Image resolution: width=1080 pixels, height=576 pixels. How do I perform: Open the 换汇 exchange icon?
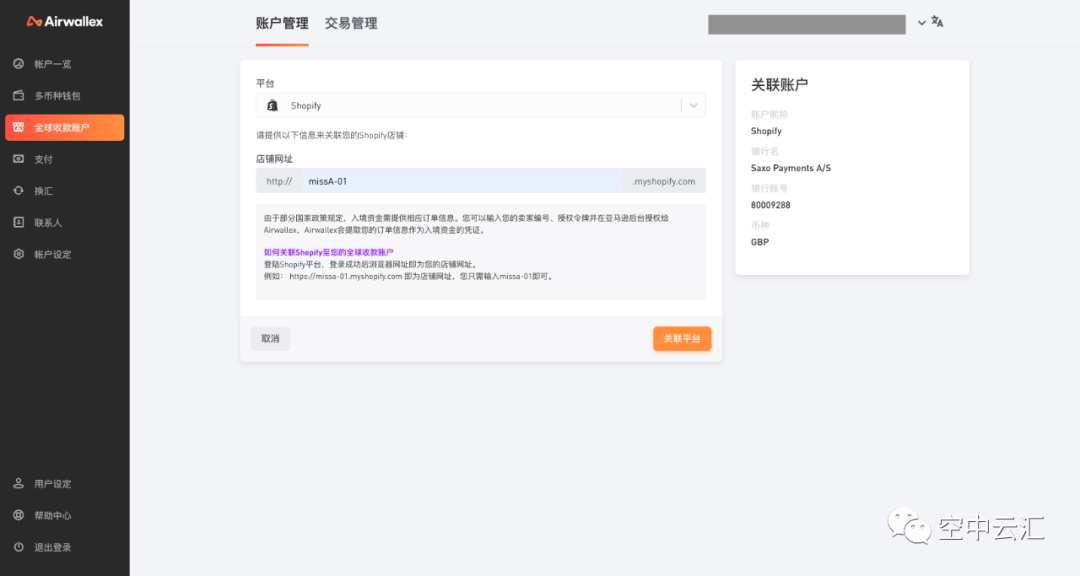coord(18,191)
